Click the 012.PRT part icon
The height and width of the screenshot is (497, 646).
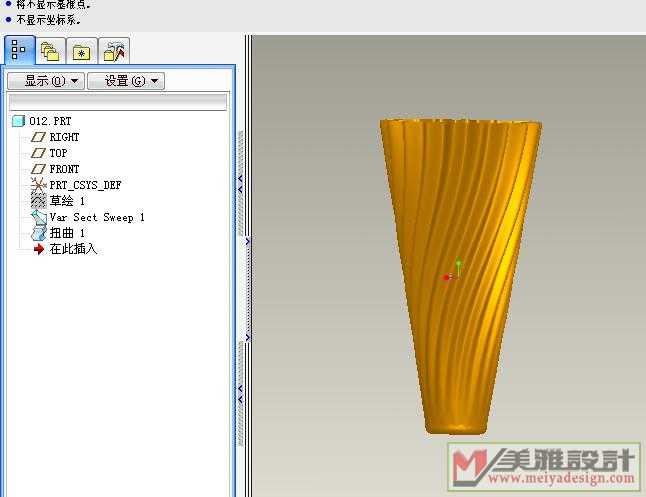coord(19,121)
